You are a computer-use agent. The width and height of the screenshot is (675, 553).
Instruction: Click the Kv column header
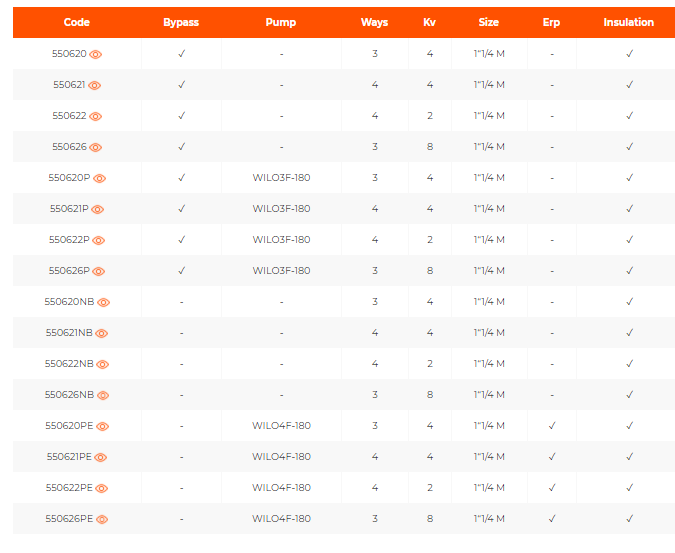pyautogui.click(x=430, y=22)
